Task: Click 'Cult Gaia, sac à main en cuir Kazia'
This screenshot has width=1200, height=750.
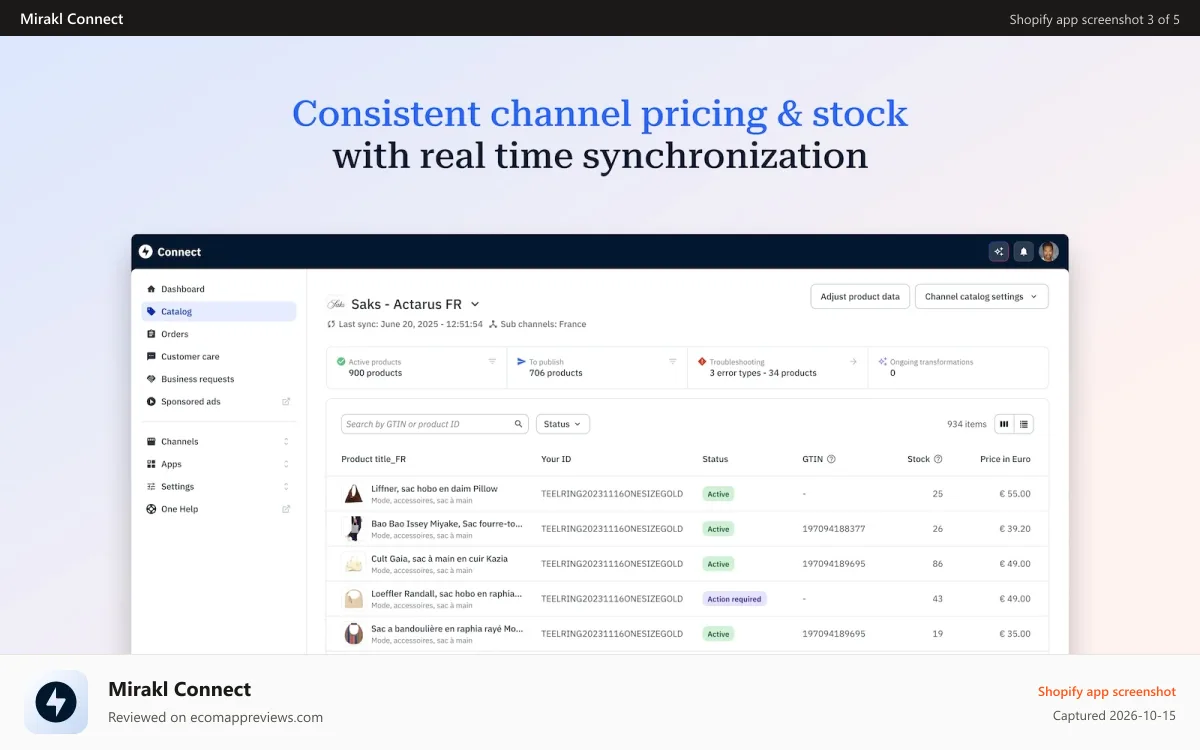Action: 439,559
